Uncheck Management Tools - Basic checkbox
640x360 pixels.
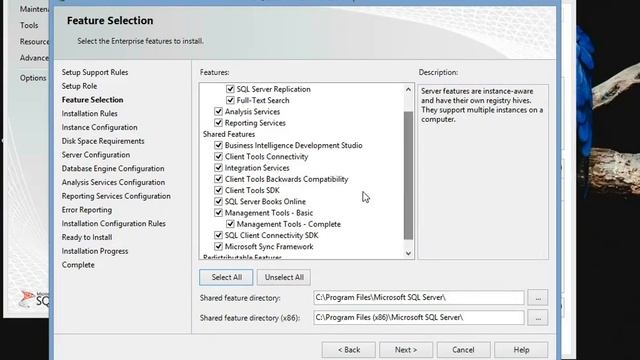pos(218,213)
